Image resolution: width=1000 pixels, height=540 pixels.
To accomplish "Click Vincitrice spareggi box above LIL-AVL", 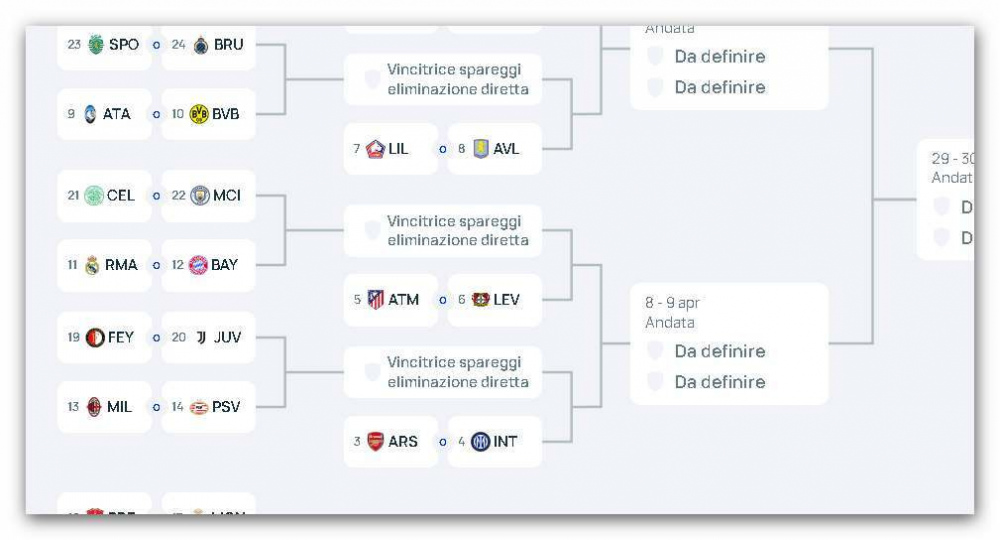I will coord(443,80).
